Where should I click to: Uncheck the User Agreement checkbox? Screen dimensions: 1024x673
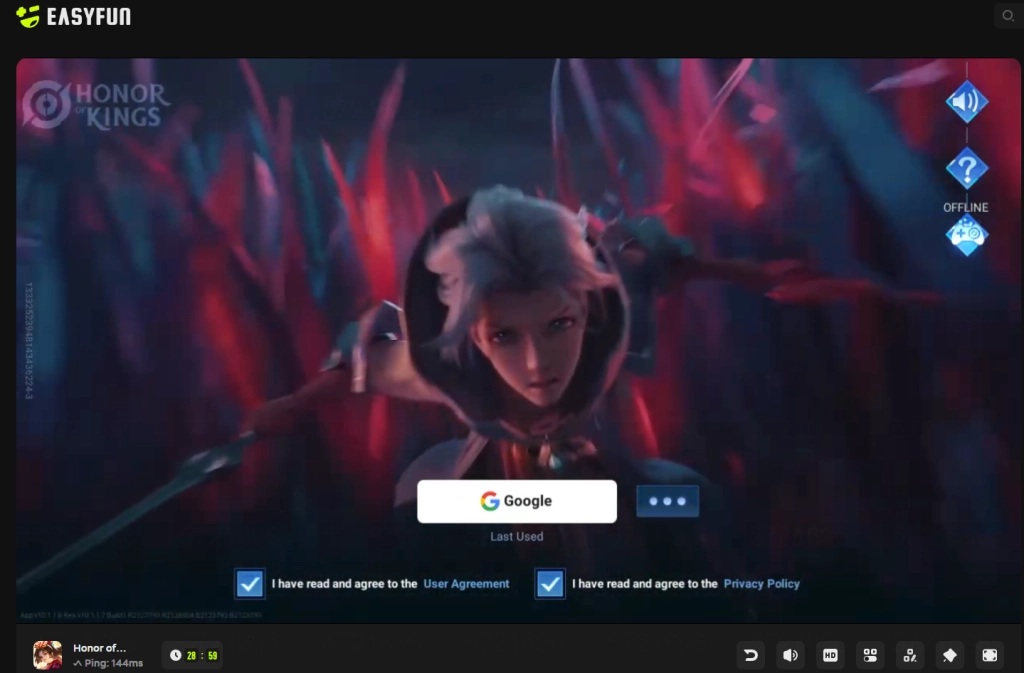pyautogui.click(x=249, y=584)
